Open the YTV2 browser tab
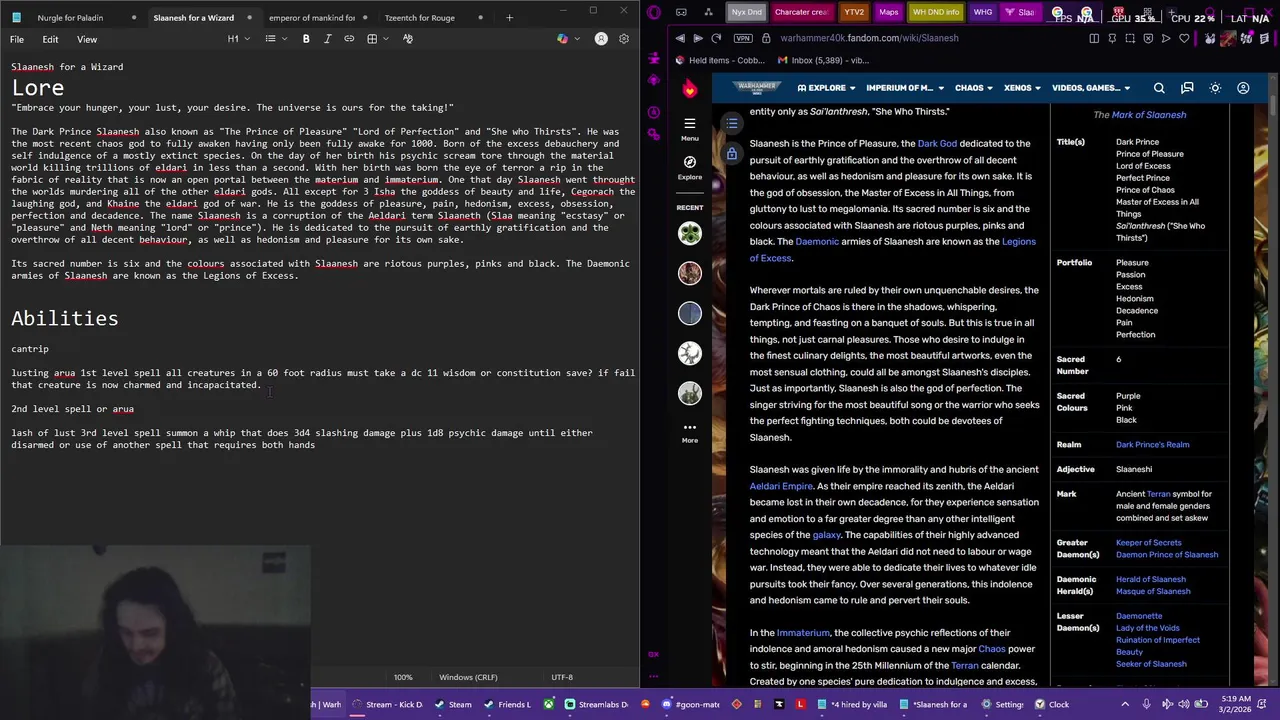This screenshot has height=720, width=1280. [854, 12]
